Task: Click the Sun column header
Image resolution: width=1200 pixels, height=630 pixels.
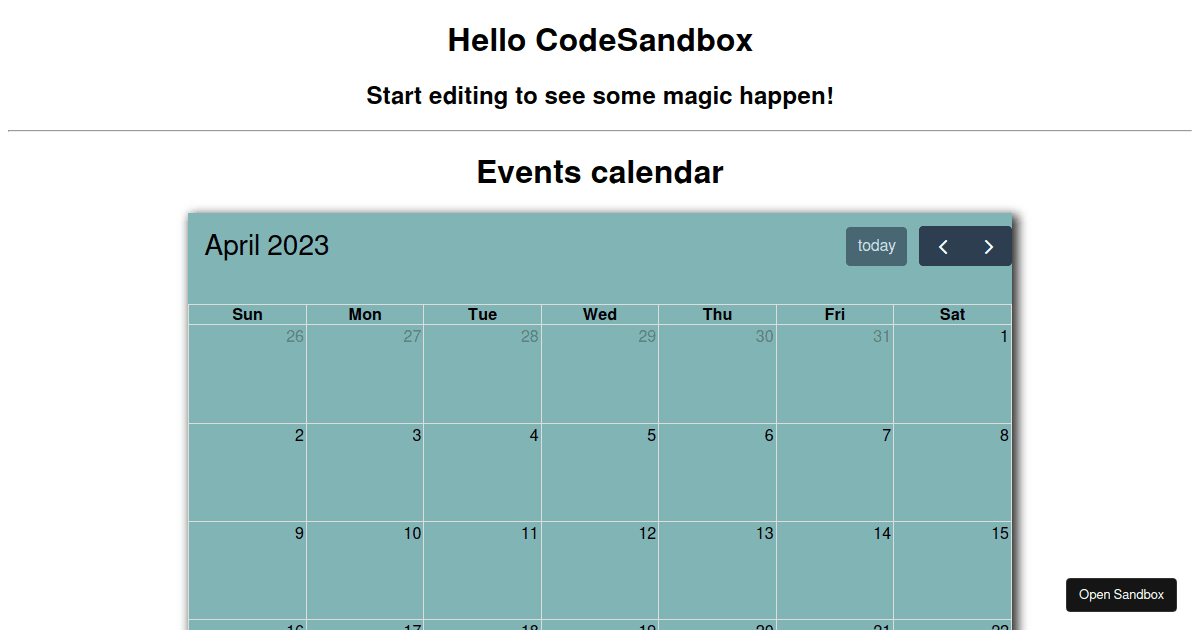Action: tap(247, 314)
